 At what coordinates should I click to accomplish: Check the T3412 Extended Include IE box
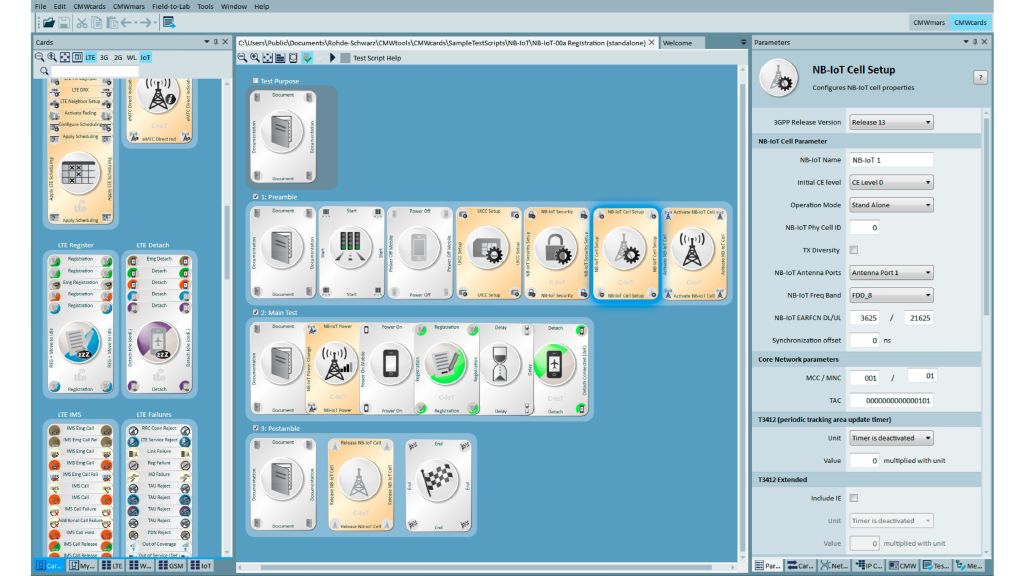click(854, 497)
